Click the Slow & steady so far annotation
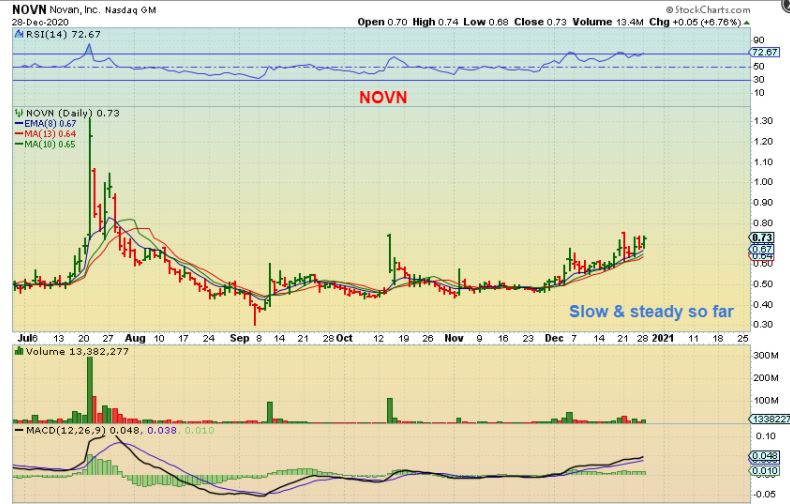Image resolution: width=790 pixels, height=504 pixels. [x=651, y=311]
